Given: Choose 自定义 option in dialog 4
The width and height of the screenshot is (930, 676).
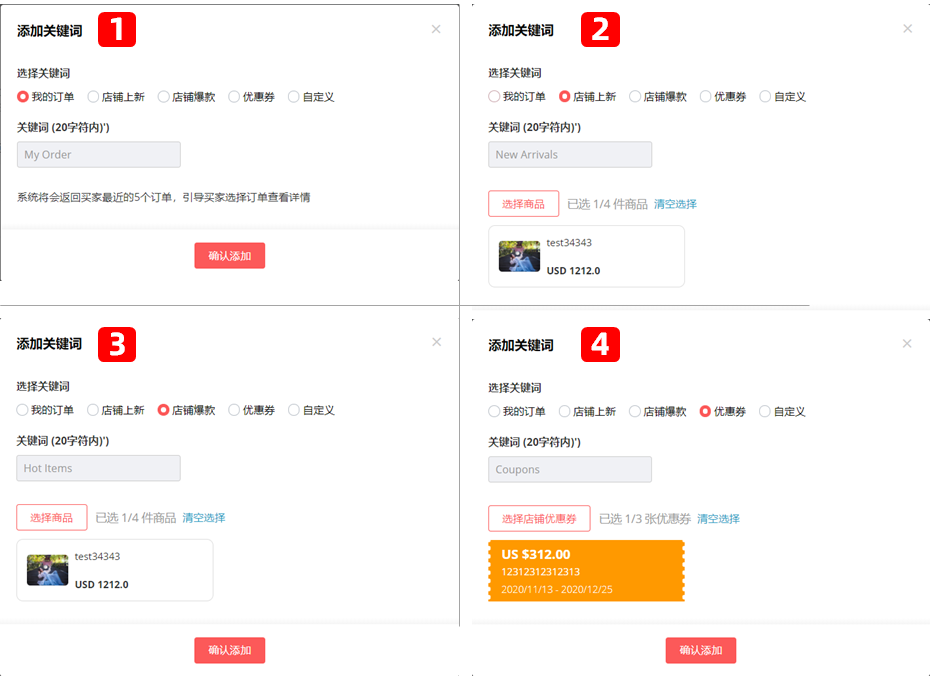Looking at the screenshot, I should point(764,411).
